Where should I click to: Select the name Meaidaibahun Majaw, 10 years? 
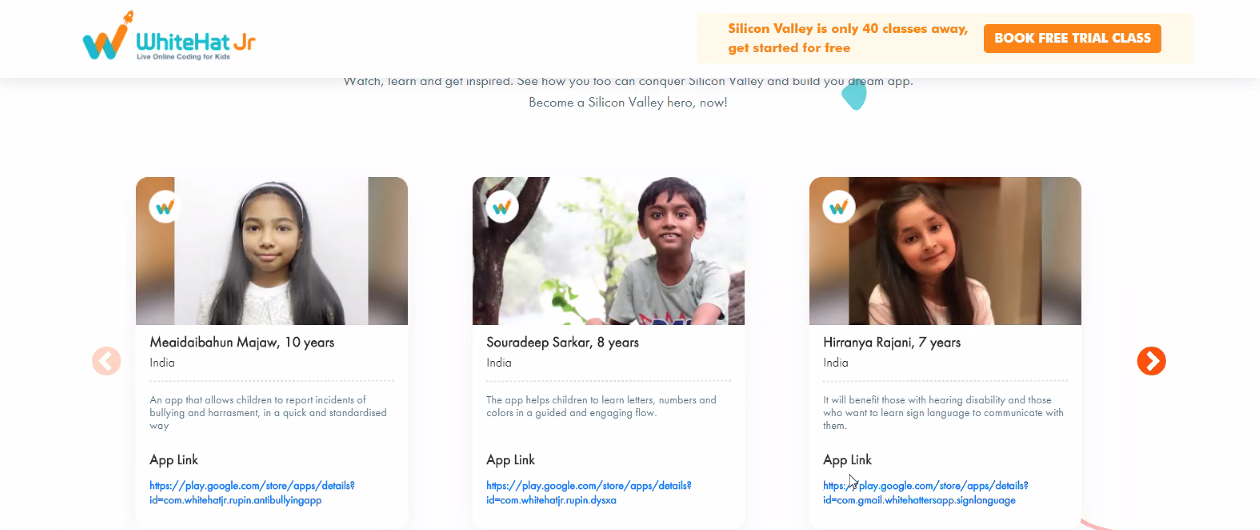[242, 342]
